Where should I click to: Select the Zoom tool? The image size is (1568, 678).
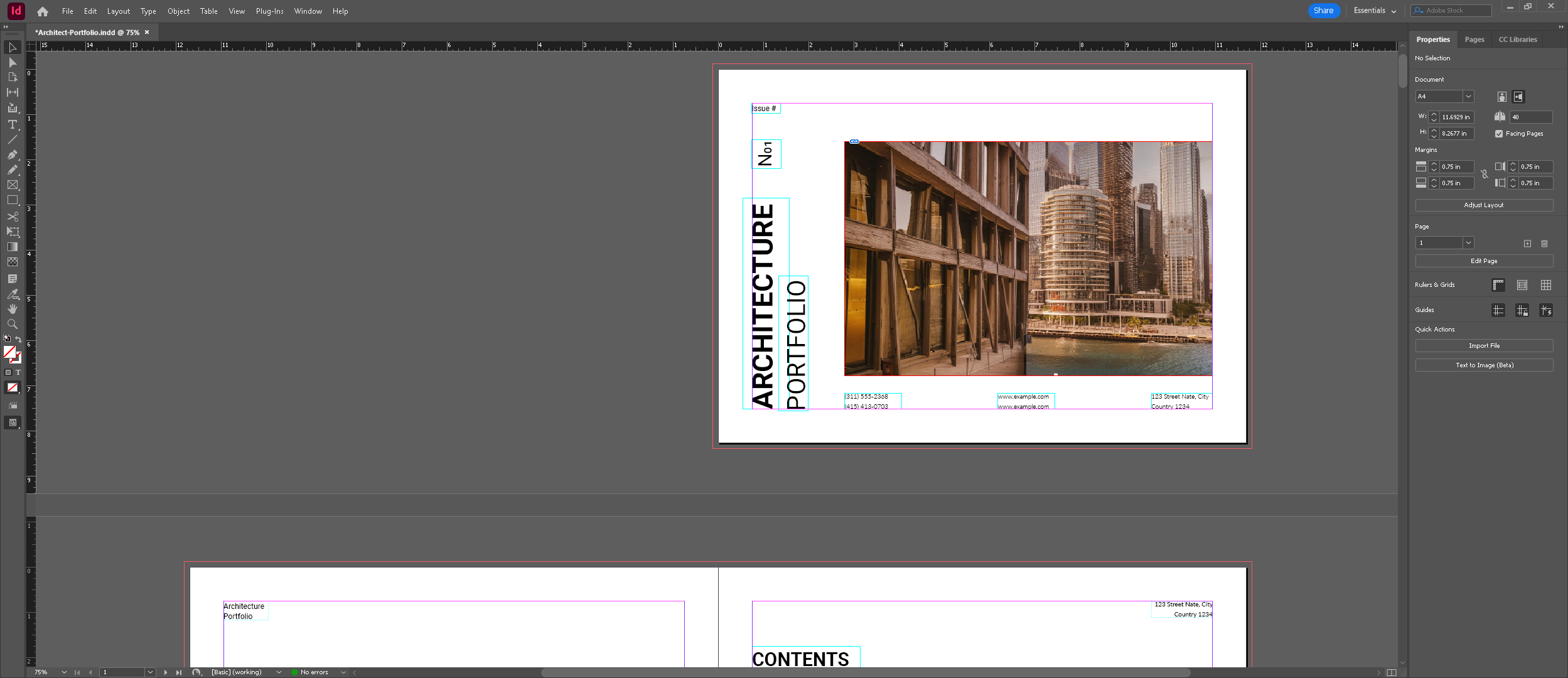pyautogui.click(x=13, y=324)
